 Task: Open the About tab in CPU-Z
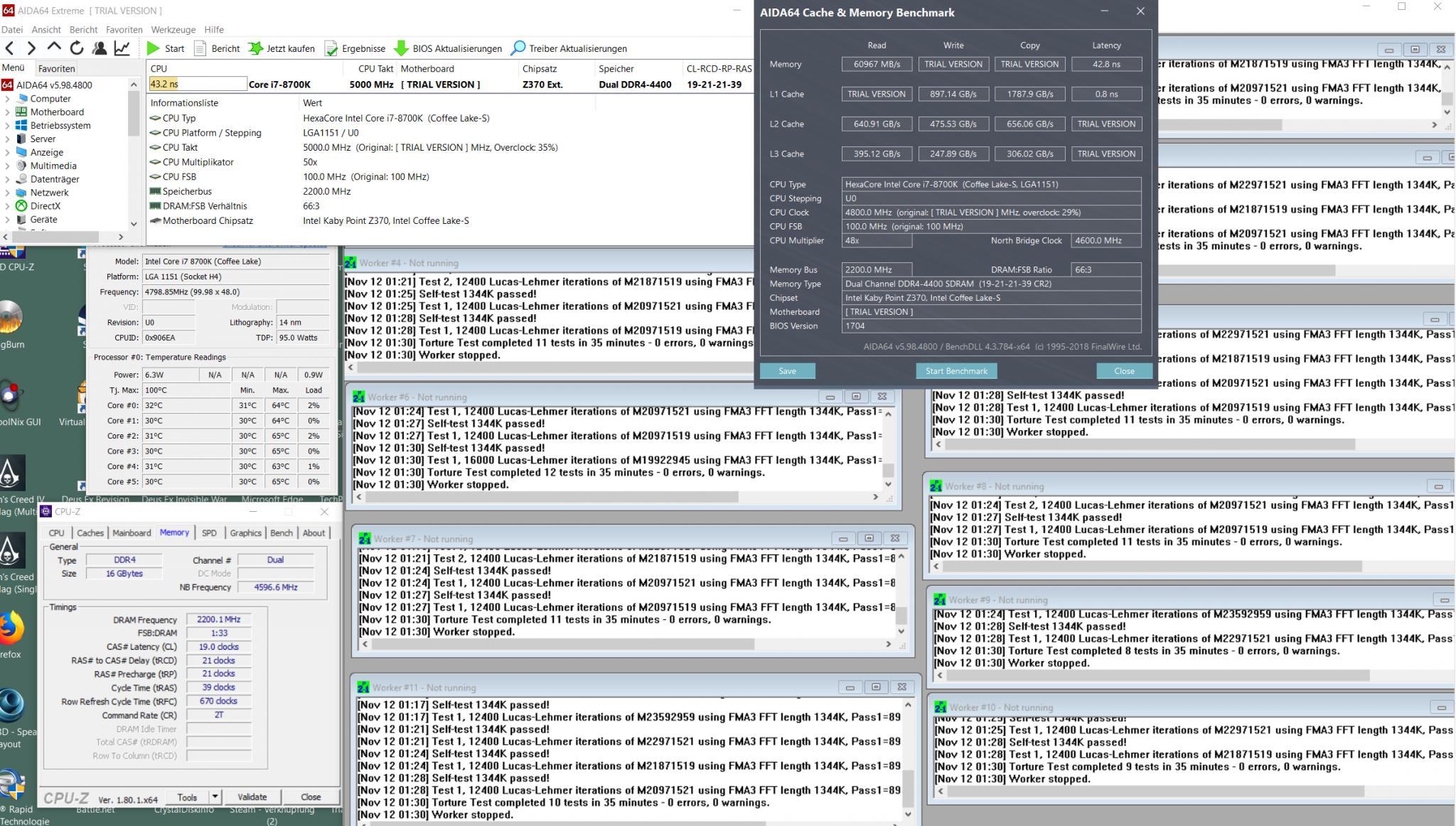click(314, 533)
